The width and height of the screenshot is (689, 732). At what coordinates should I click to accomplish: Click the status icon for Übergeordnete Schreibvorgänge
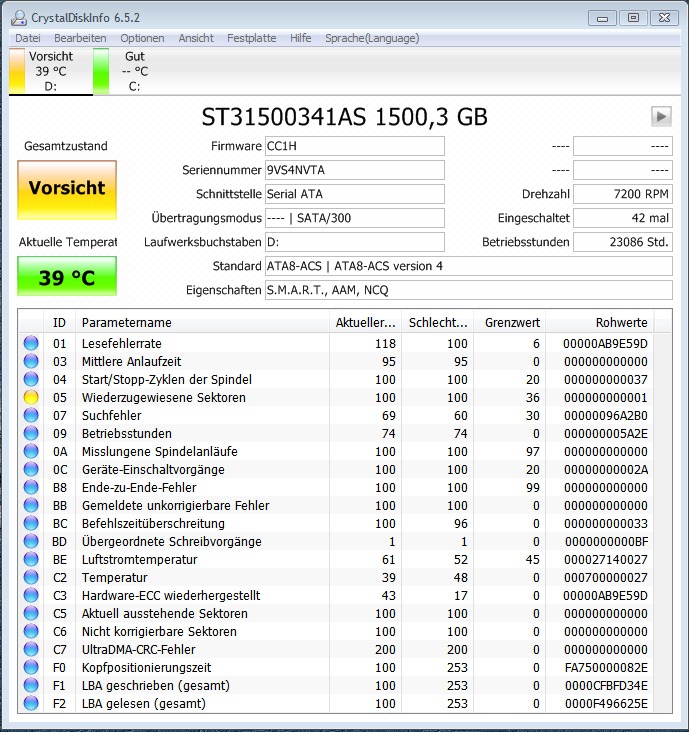point(31,541)
